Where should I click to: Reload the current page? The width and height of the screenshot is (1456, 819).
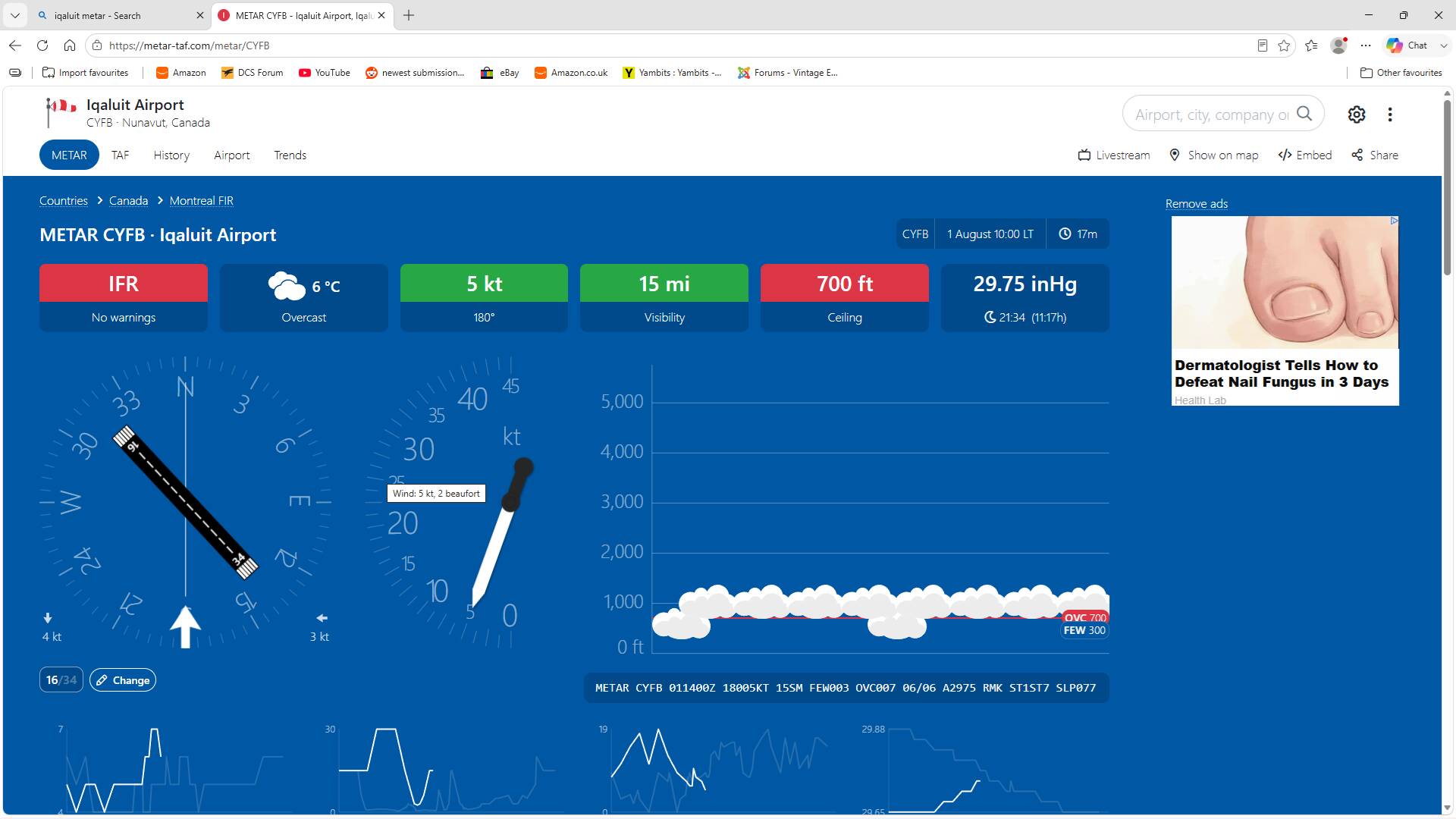[x=42, y=45]
